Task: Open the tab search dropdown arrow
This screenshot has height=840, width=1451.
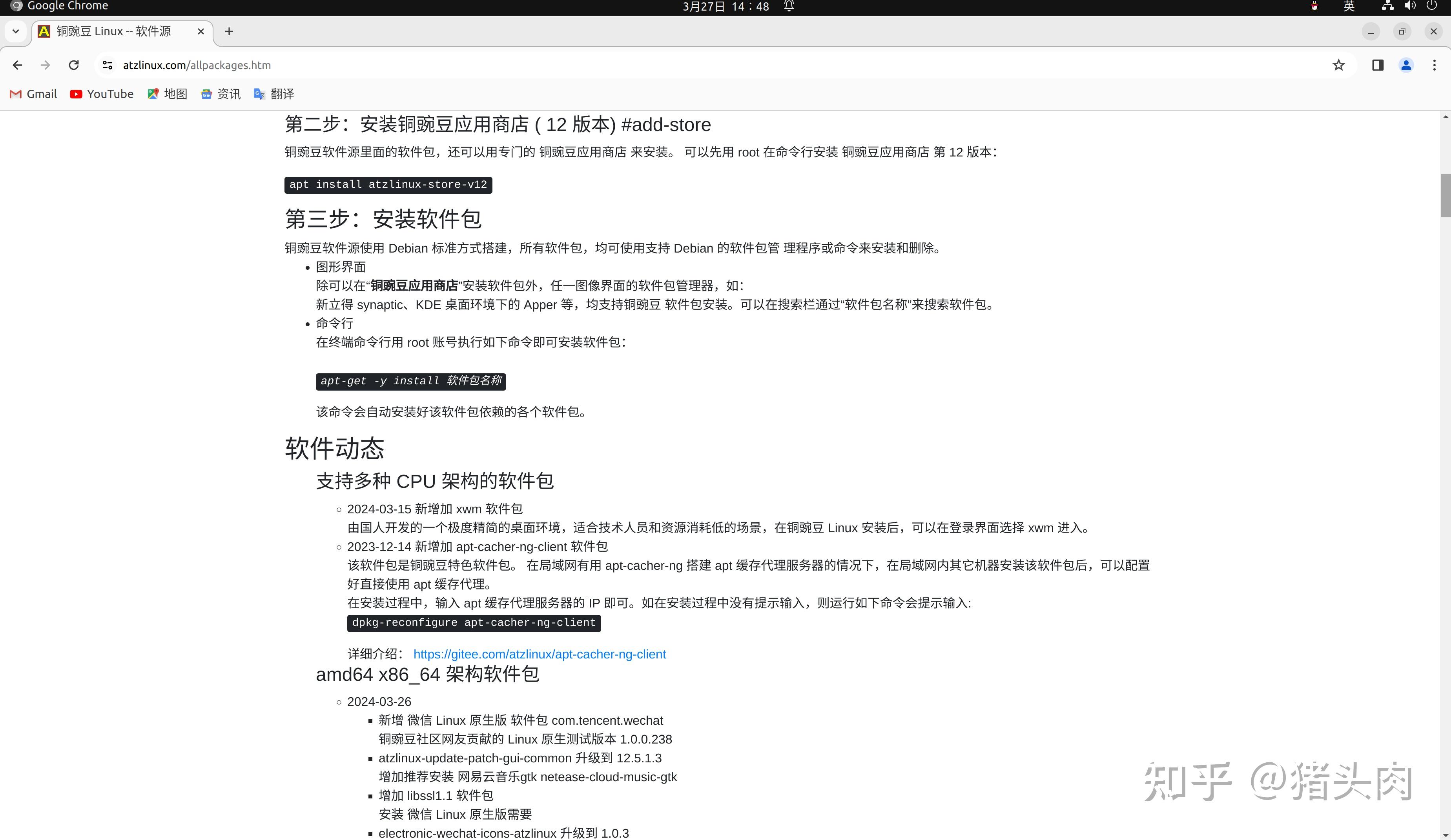Action: click(x=16, y=31)
